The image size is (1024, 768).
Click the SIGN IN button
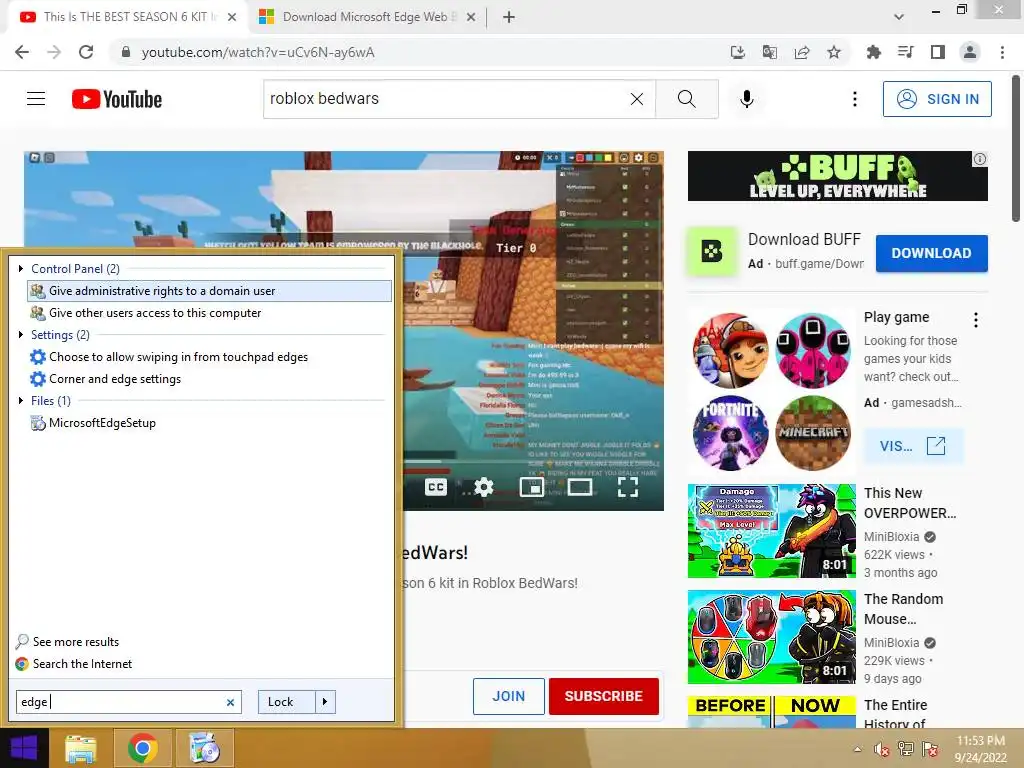tap(936, 99)
